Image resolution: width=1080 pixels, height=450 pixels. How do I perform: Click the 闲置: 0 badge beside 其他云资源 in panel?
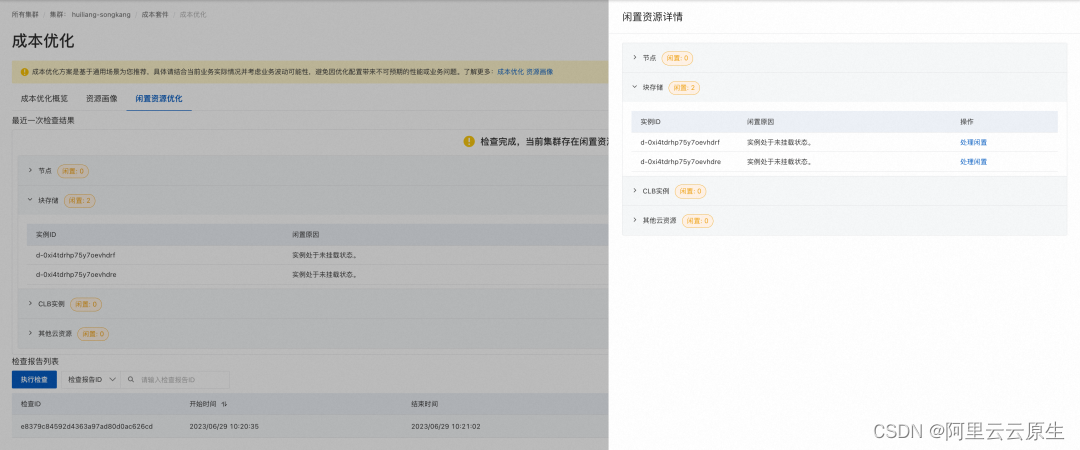(697, 221)
